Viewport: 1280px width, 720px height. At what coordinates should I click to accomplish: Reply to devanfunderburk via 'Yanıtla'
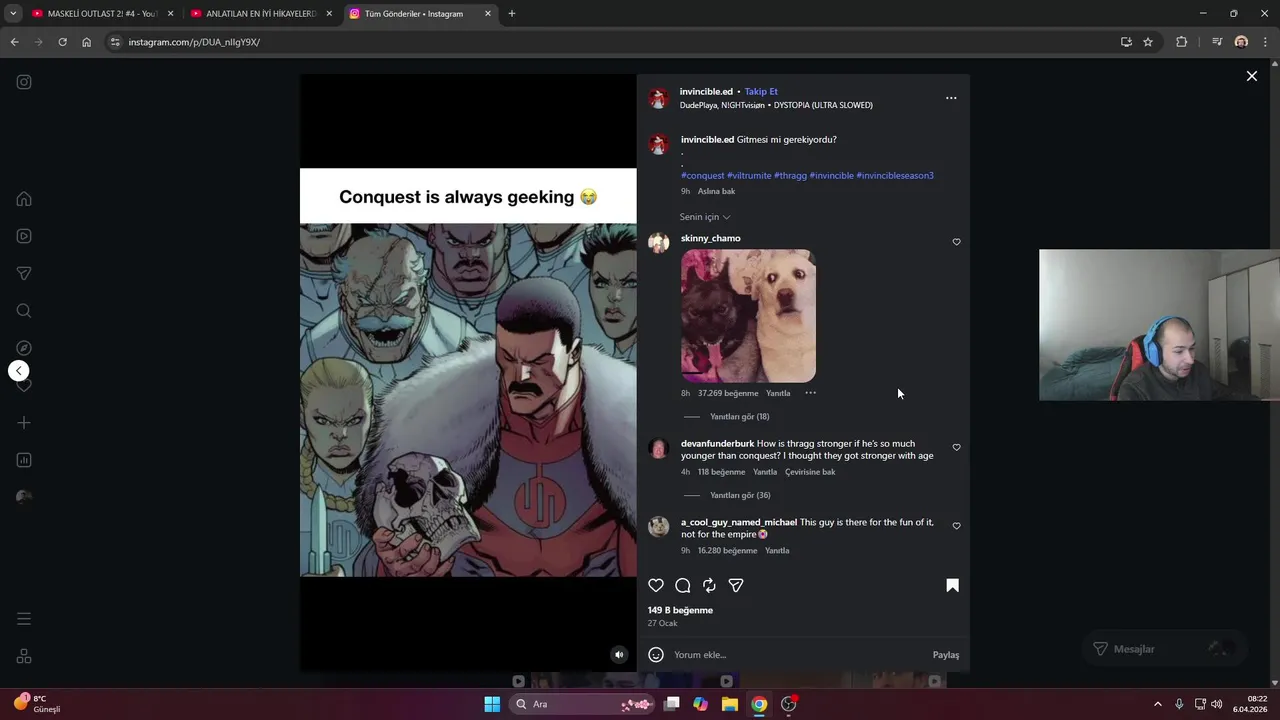pyautogui.click(x=765, y=472)
